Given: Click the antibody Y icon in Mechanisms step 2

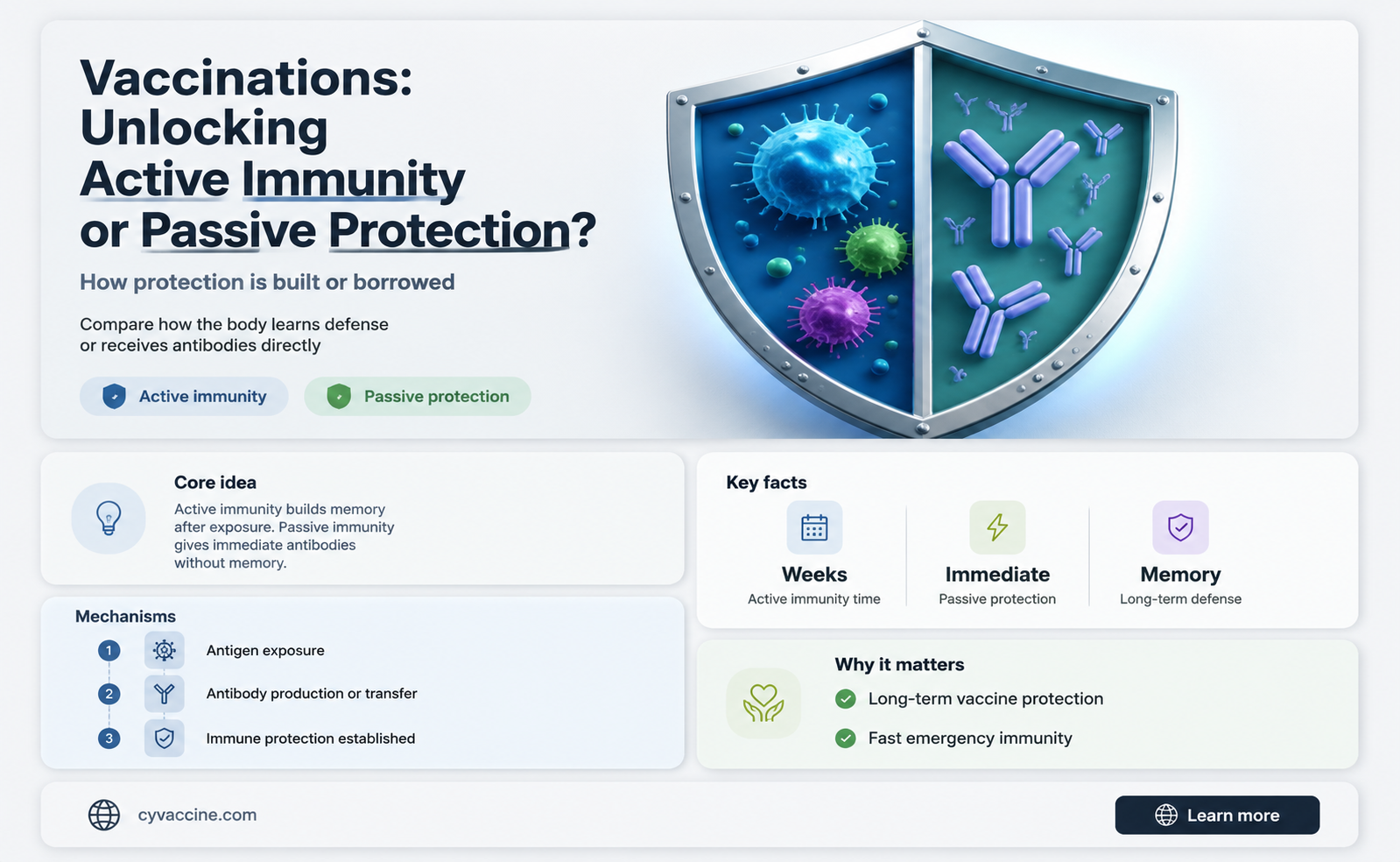Looking at the screenshot, I should 165,694.
